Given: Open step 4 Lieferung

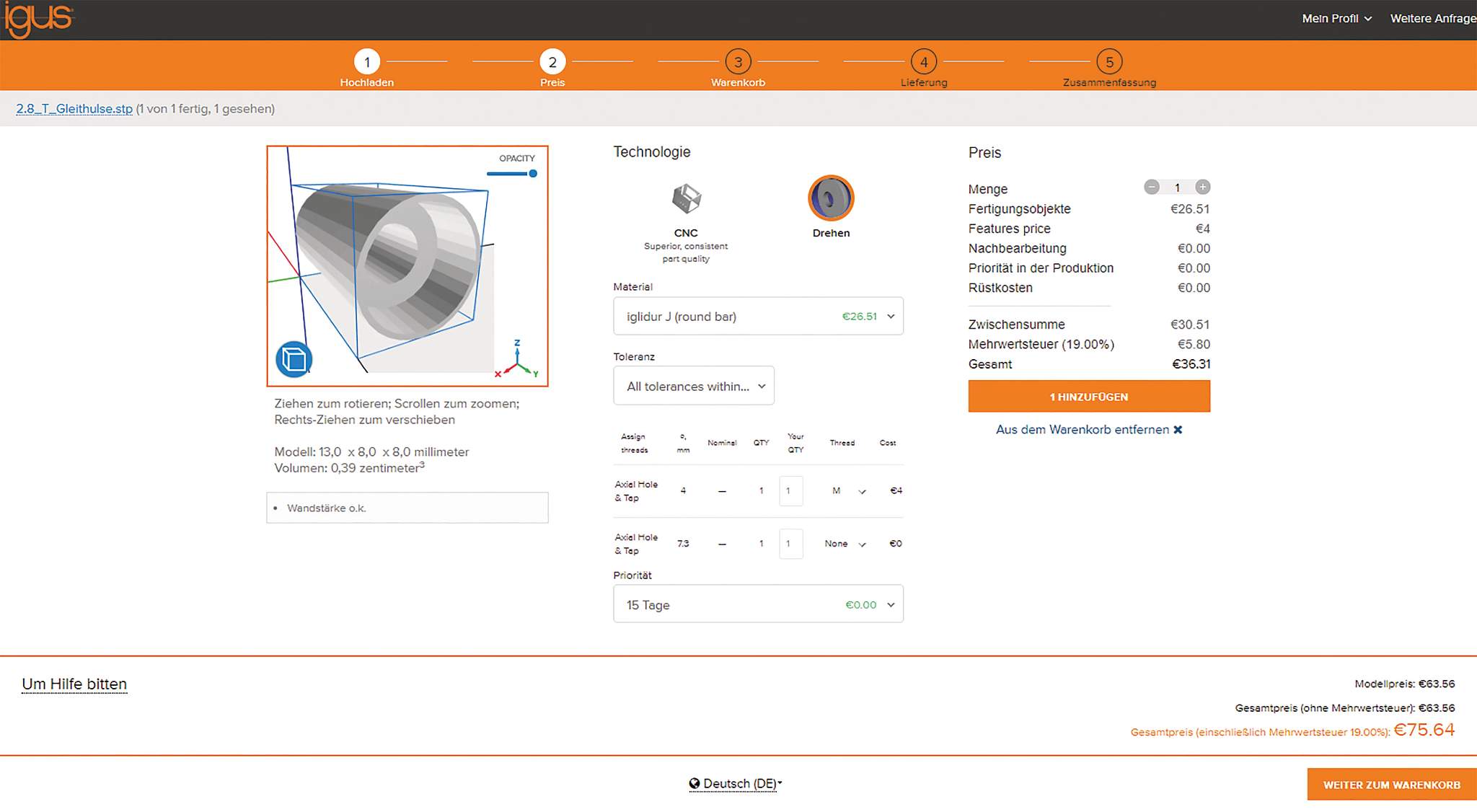Looking at the screenshot, I should pos(924,62).
